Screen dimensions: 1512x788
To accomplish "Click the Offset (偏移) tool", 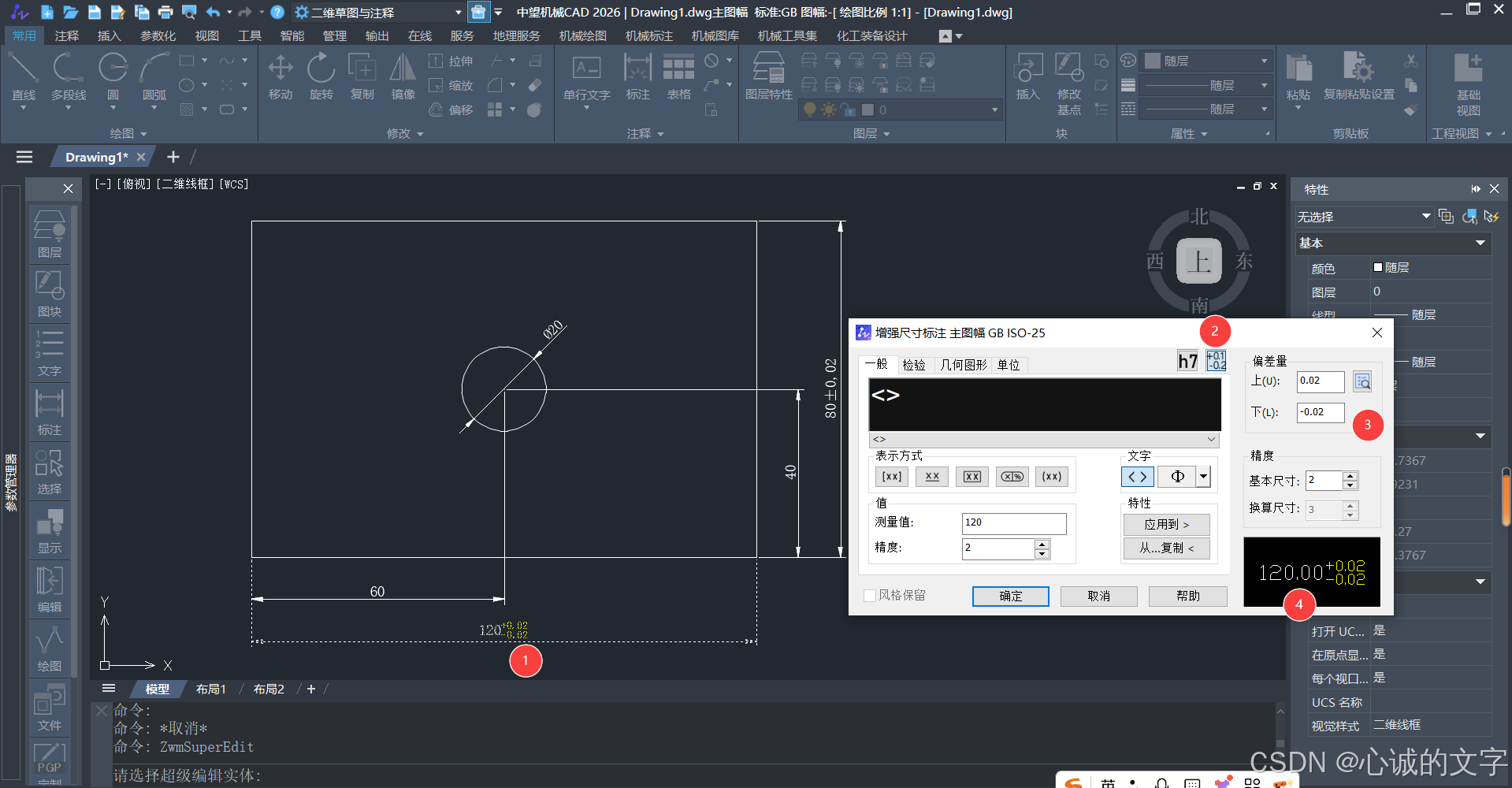I will point(451,110).
